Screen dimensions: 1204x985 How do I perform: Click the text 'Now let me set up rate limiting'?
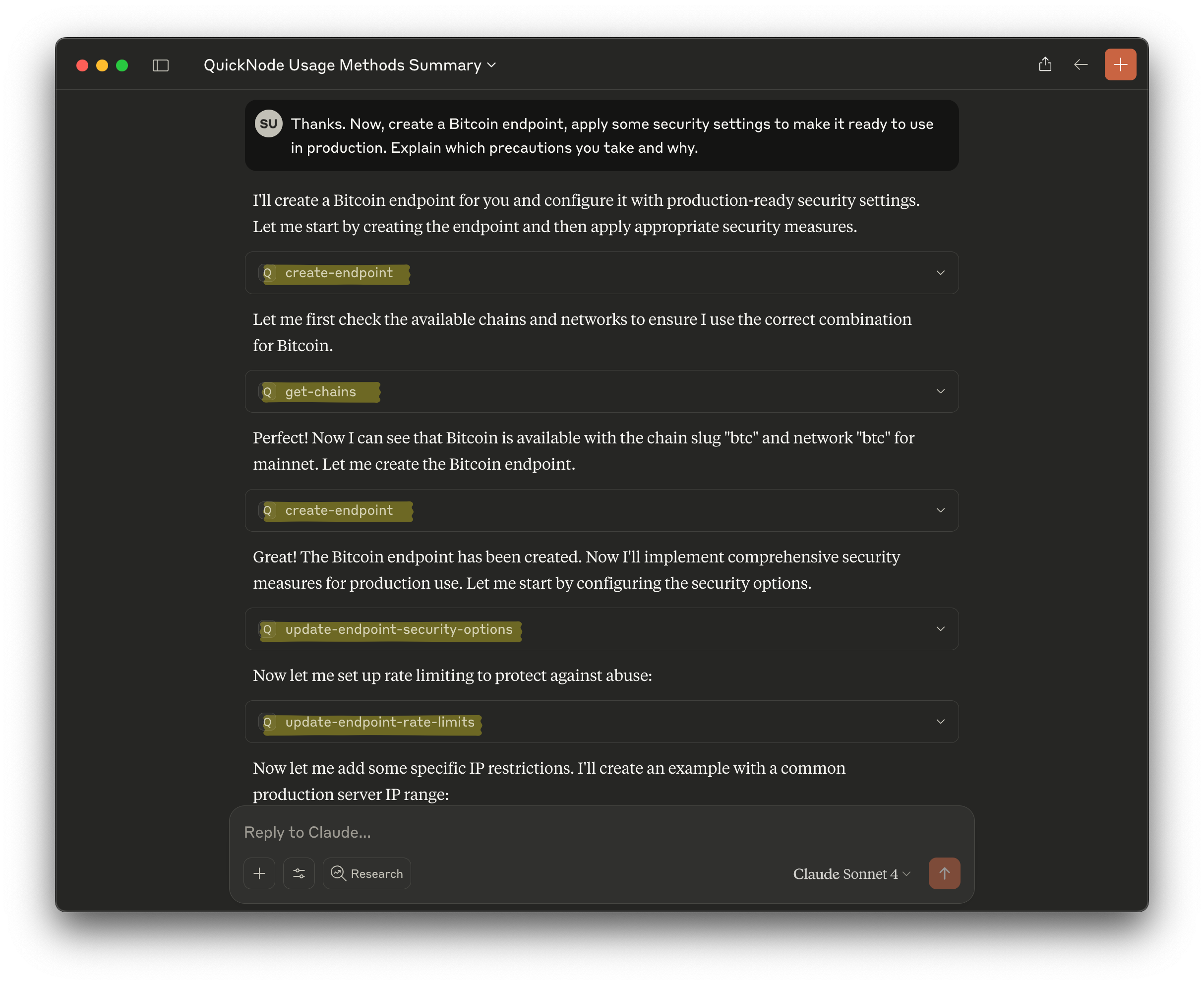click(x=364, y=675)
